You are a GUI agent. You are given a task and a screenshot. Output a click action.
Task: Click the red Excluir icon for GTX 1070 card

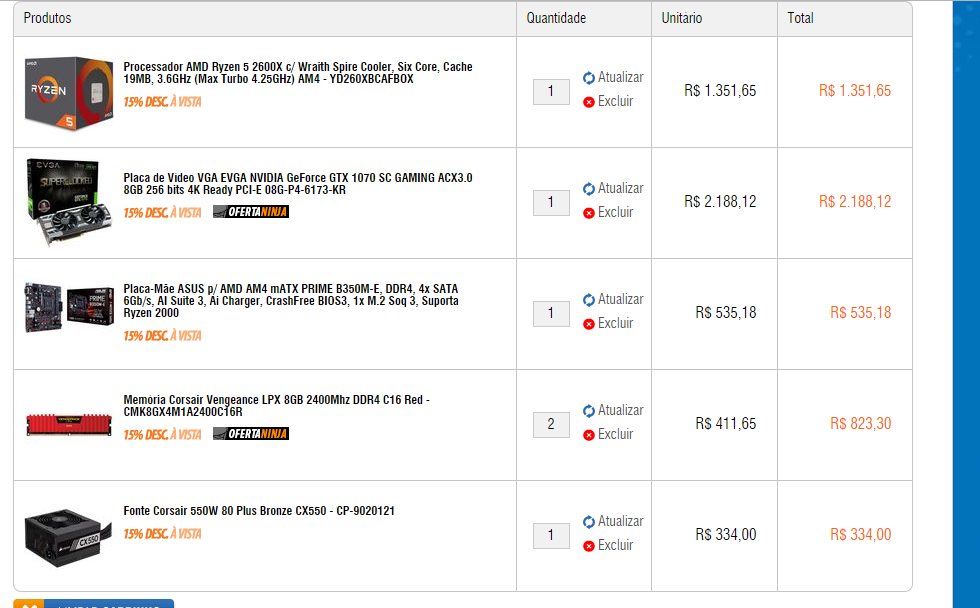tap(589, 213)
